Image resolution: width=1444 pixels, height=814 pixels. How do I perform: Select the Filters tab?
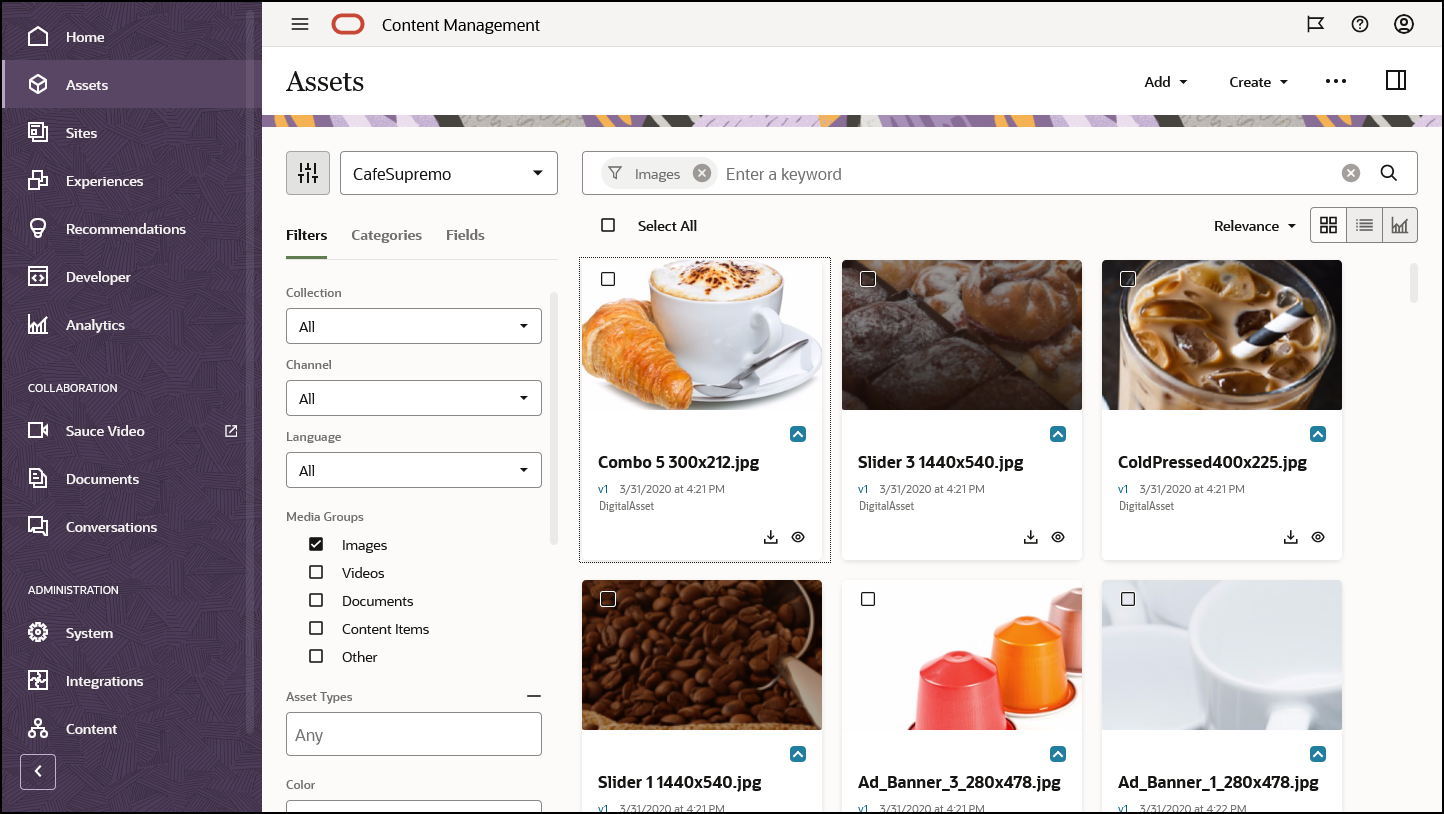pyautogui.click(x=306, y=235)
